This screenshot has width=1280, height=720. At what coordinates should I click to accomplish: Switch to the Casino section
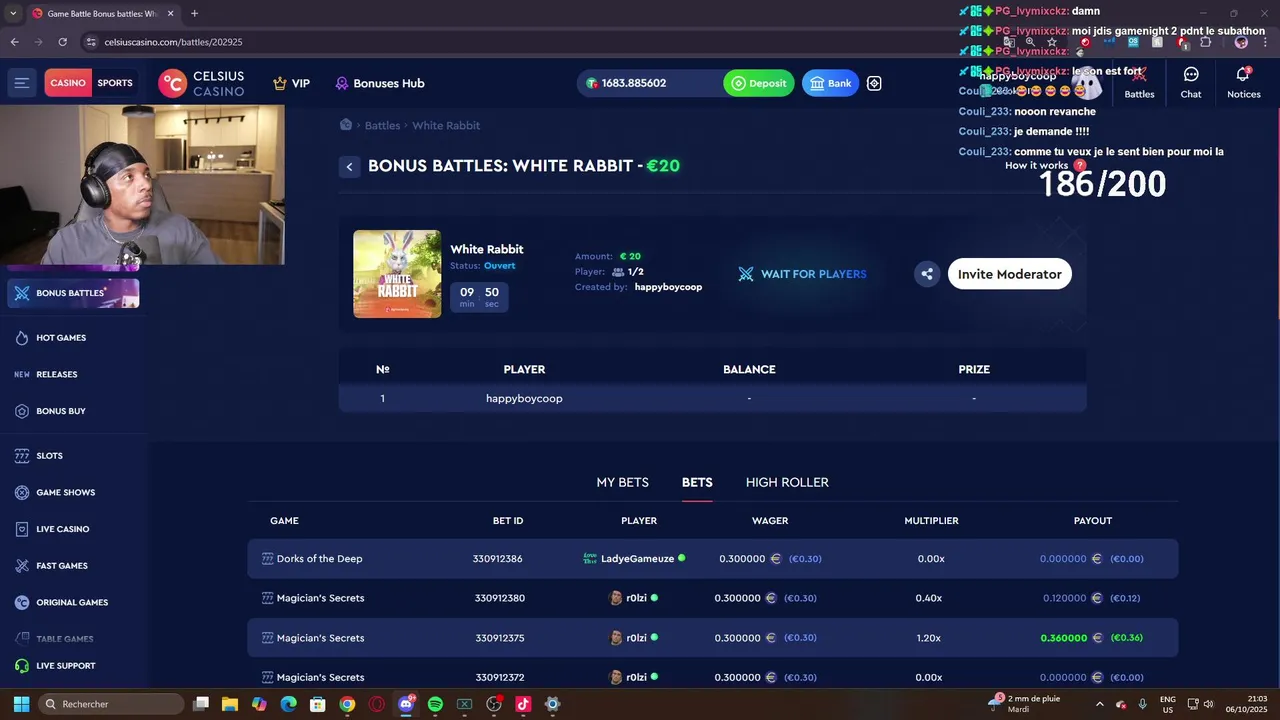click(x=68, y=83)
